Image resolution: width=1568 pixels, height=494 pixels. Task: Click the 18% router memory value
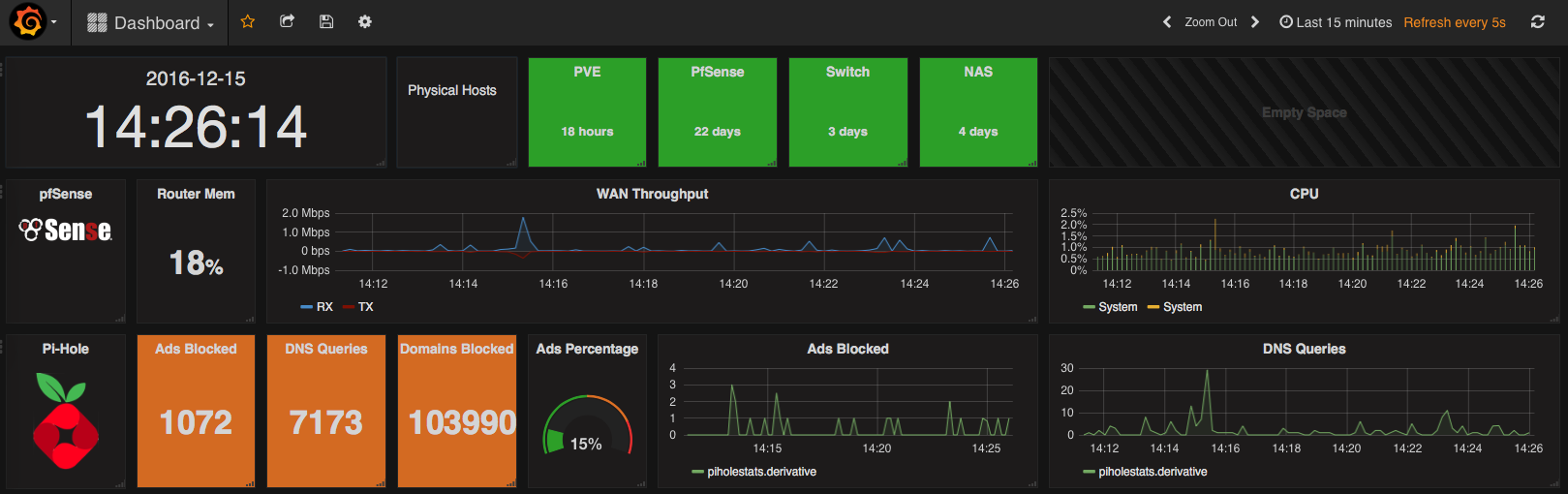tap(196, 262)
